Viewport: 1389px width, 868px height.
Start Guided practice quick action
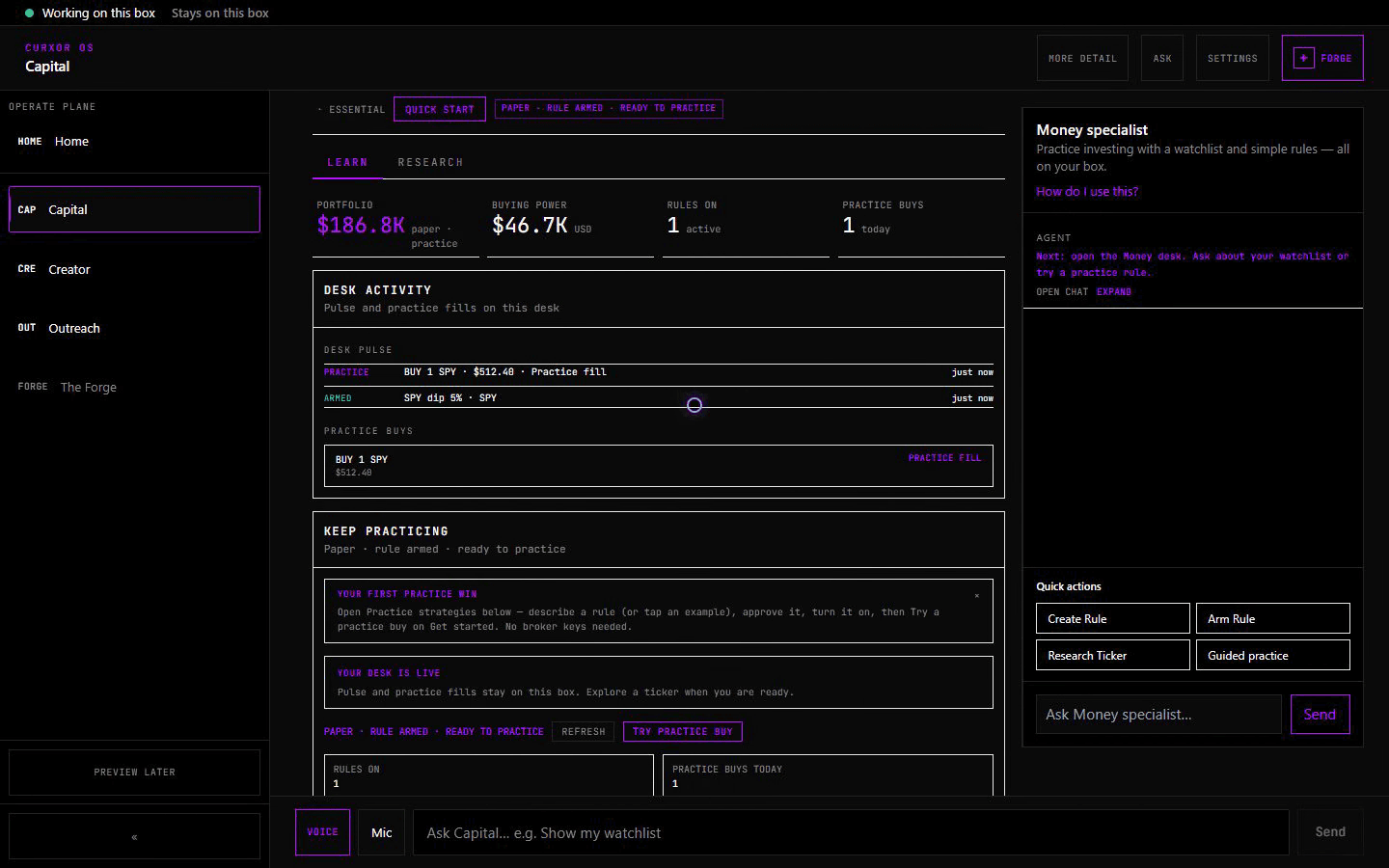pyautogui.click(x=1273, y=655)
